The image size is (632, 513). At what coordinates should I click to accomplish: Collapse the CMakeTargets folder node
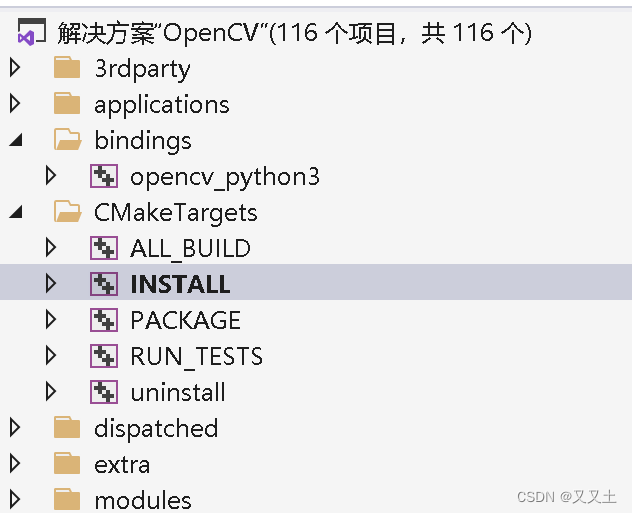click(16, 212)
